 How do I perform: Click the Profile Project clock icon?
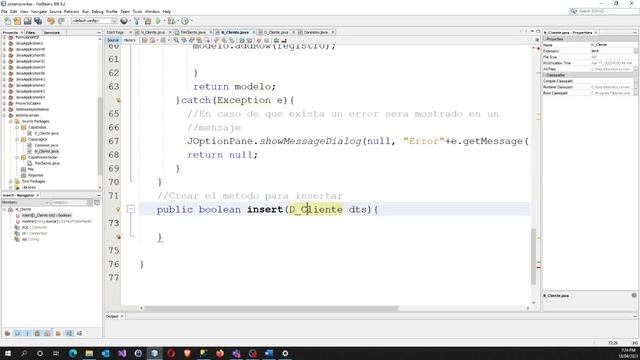185,21
